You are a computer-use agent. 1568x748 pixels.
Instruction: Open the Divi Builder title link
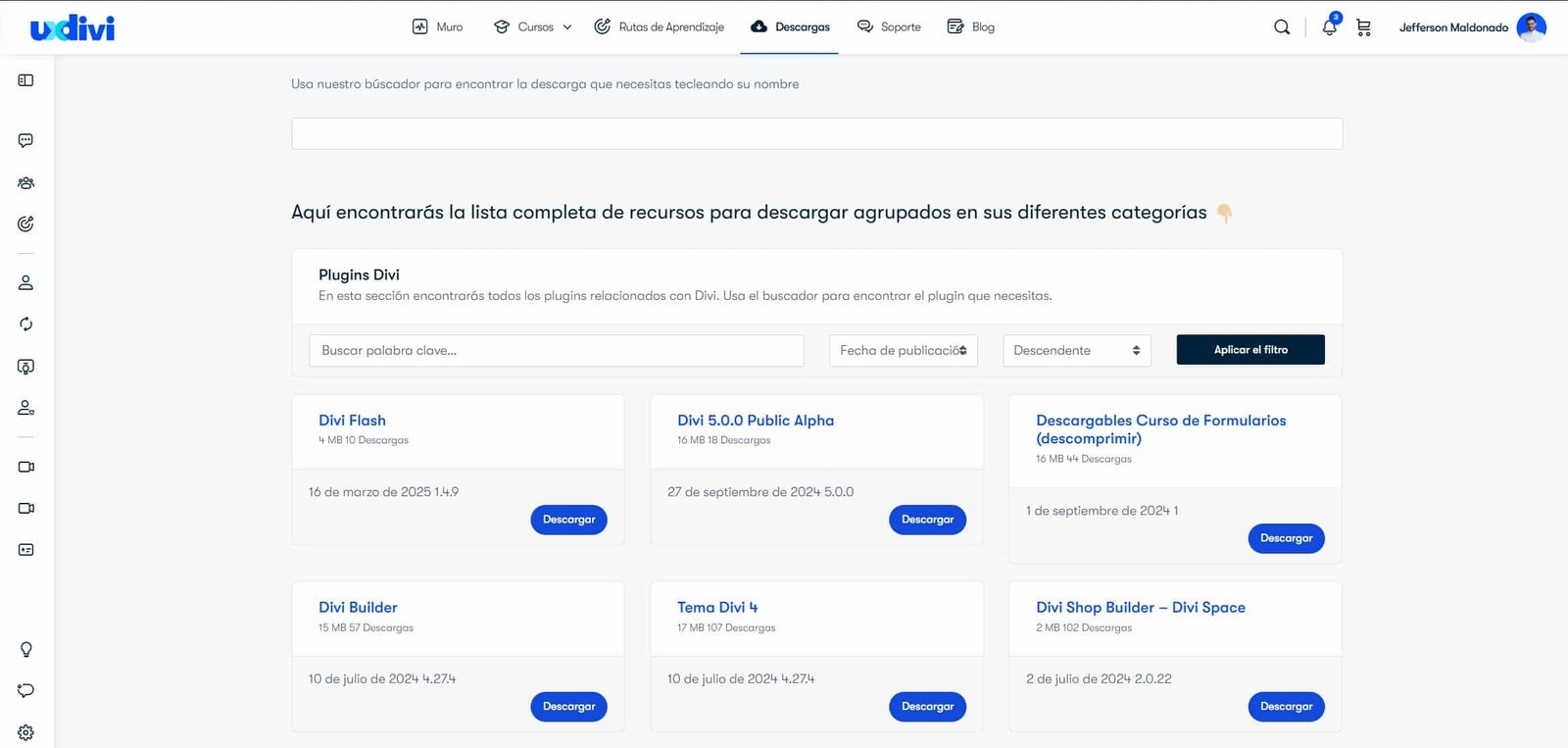point(358,608)
